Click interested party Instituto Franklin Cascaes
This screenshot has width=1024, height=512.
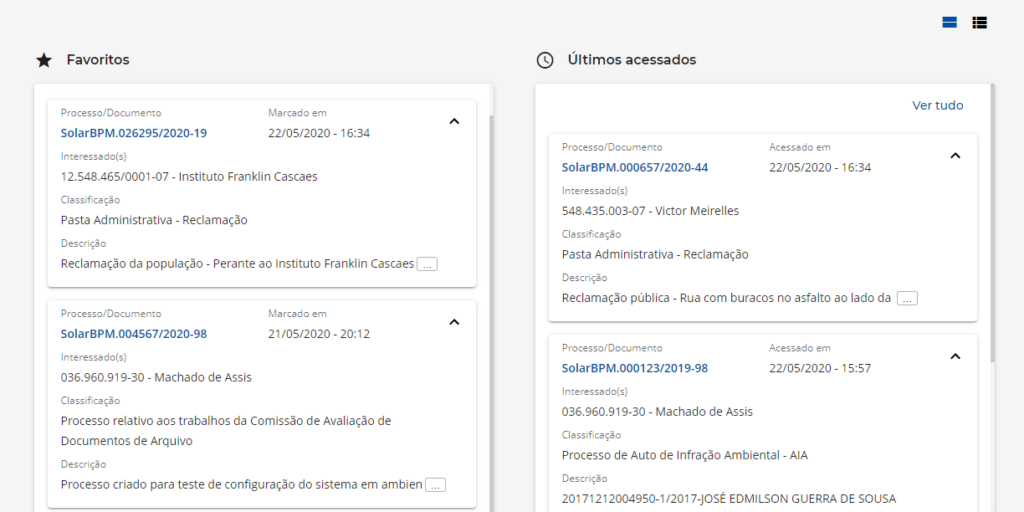(x=189, y=177)
